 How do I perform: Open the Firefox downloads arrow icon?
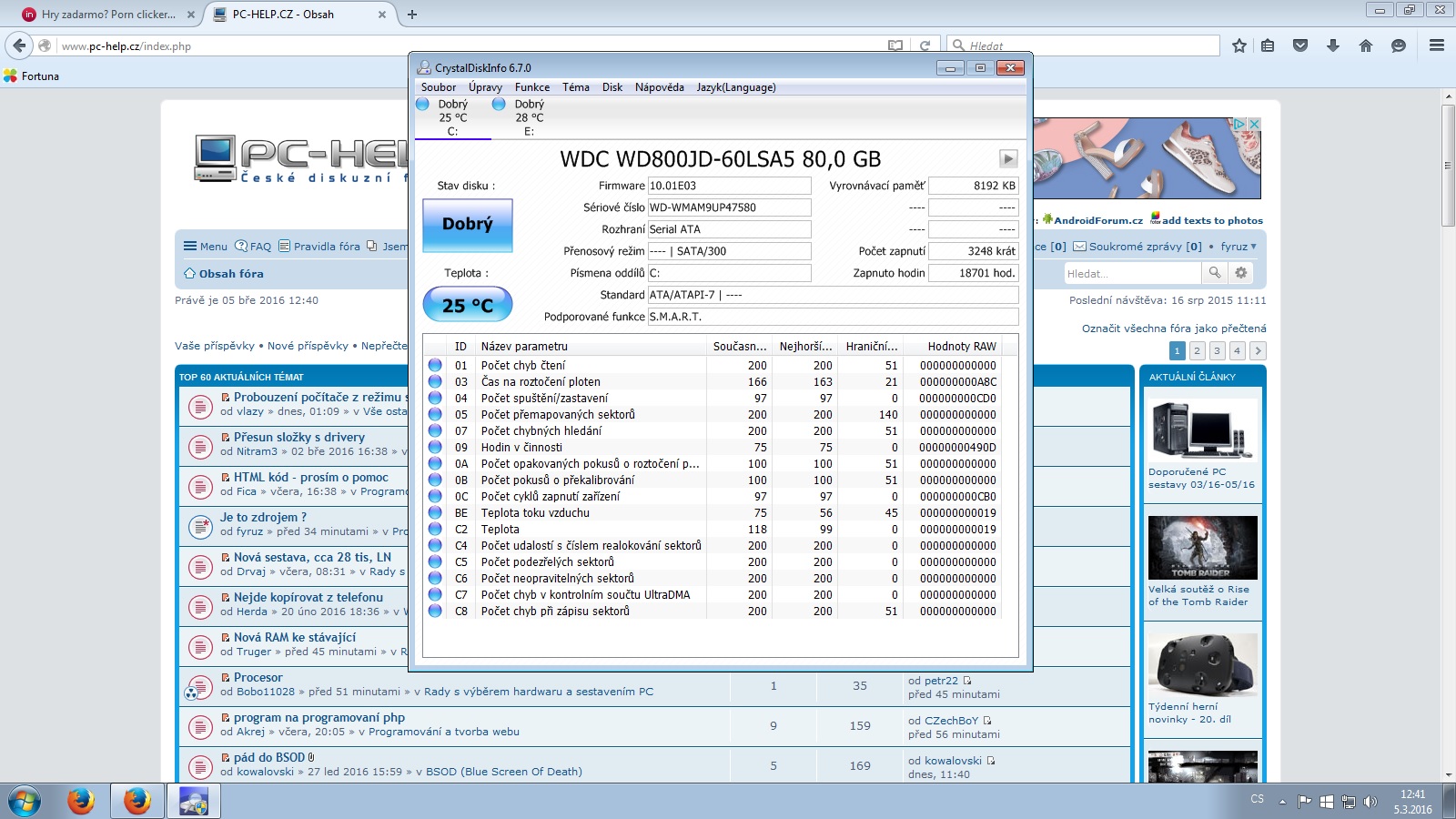1333,45
